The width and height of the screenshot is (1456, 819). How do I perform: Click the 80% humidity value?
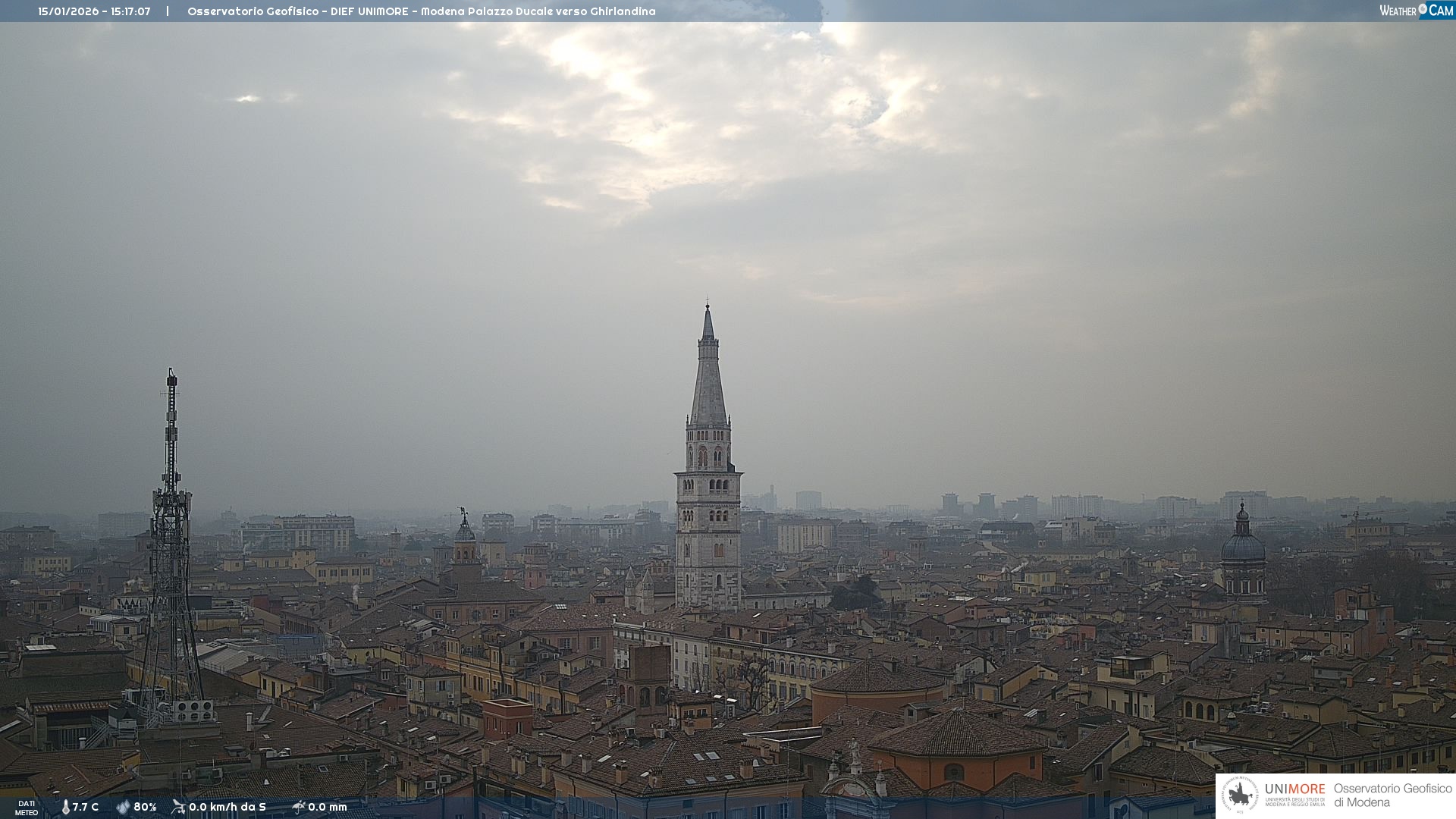(145, 807)
